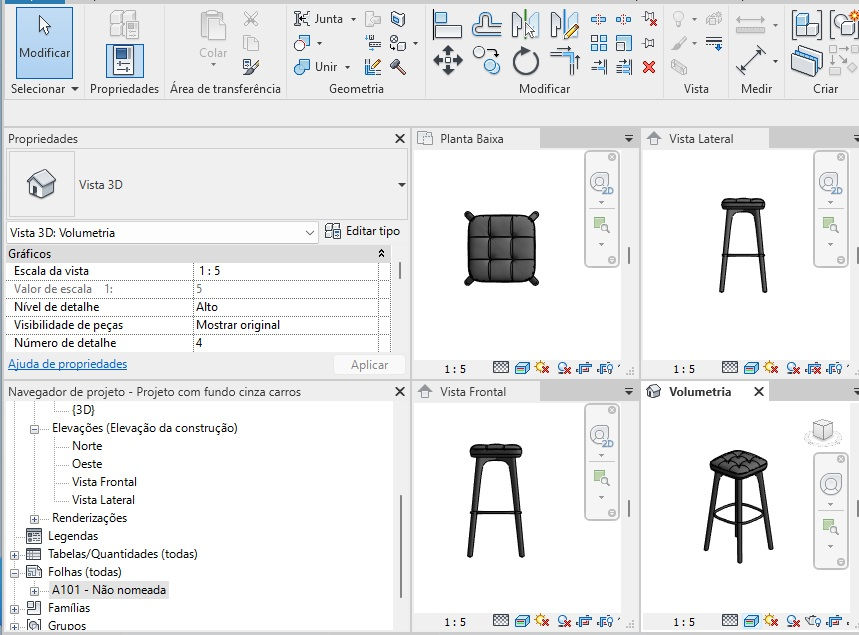Open the Junta dropdown arrow
This screenshot has width=859, height=635.
coord(353,19)
